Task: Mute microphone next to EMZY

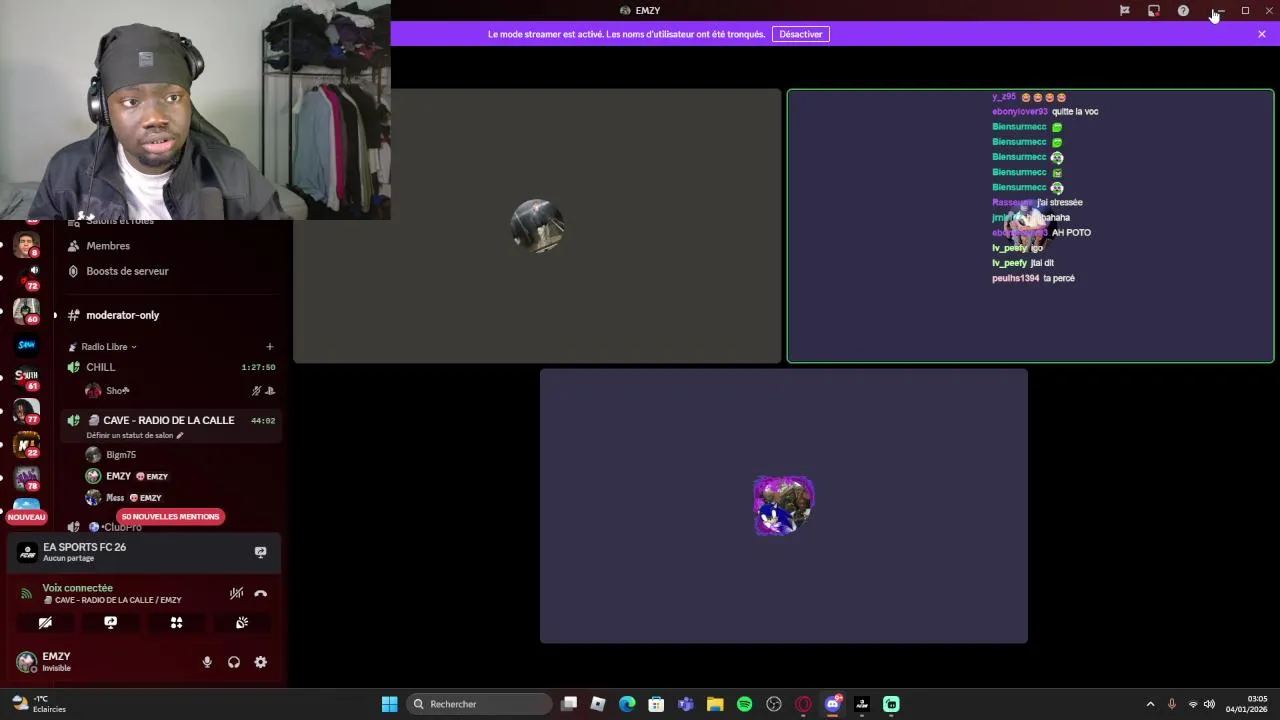Action: click(207, 662)
